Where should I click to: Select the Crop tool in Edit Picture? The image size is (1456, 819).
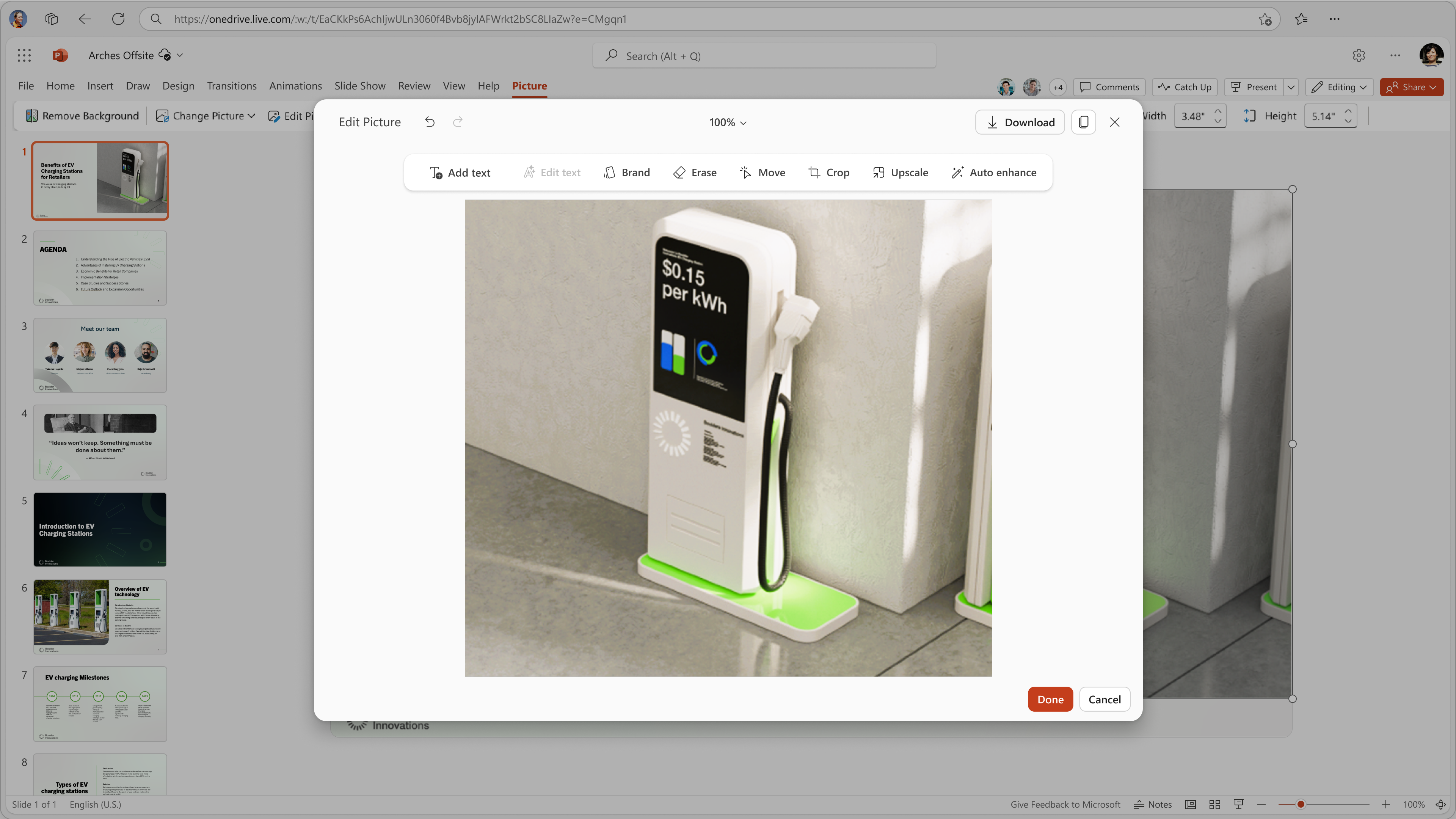[828, 173]
